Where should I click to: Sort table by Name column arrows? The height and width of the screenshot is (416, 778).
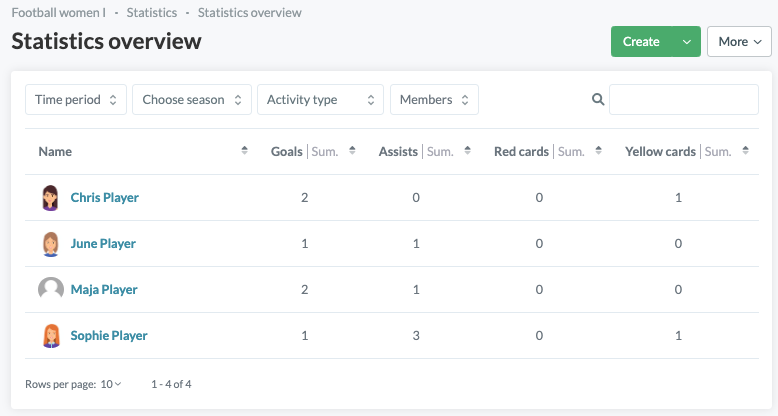[245, 150]
